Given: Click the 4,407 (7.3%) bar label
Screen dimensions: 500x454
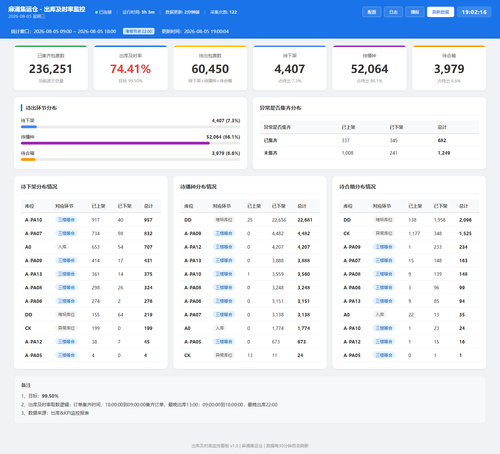Looking at the screenshot, I should pos(226,121).
